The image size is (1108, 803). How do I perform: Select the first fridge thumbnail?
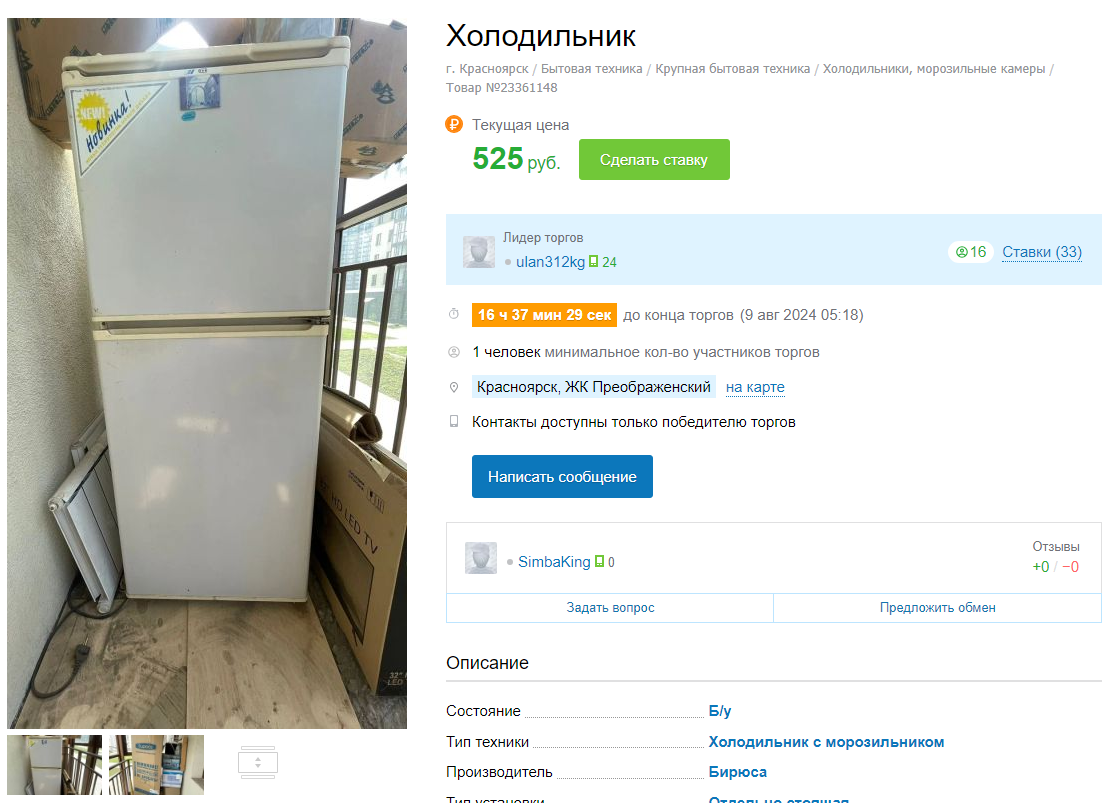[x=54, y=765]
